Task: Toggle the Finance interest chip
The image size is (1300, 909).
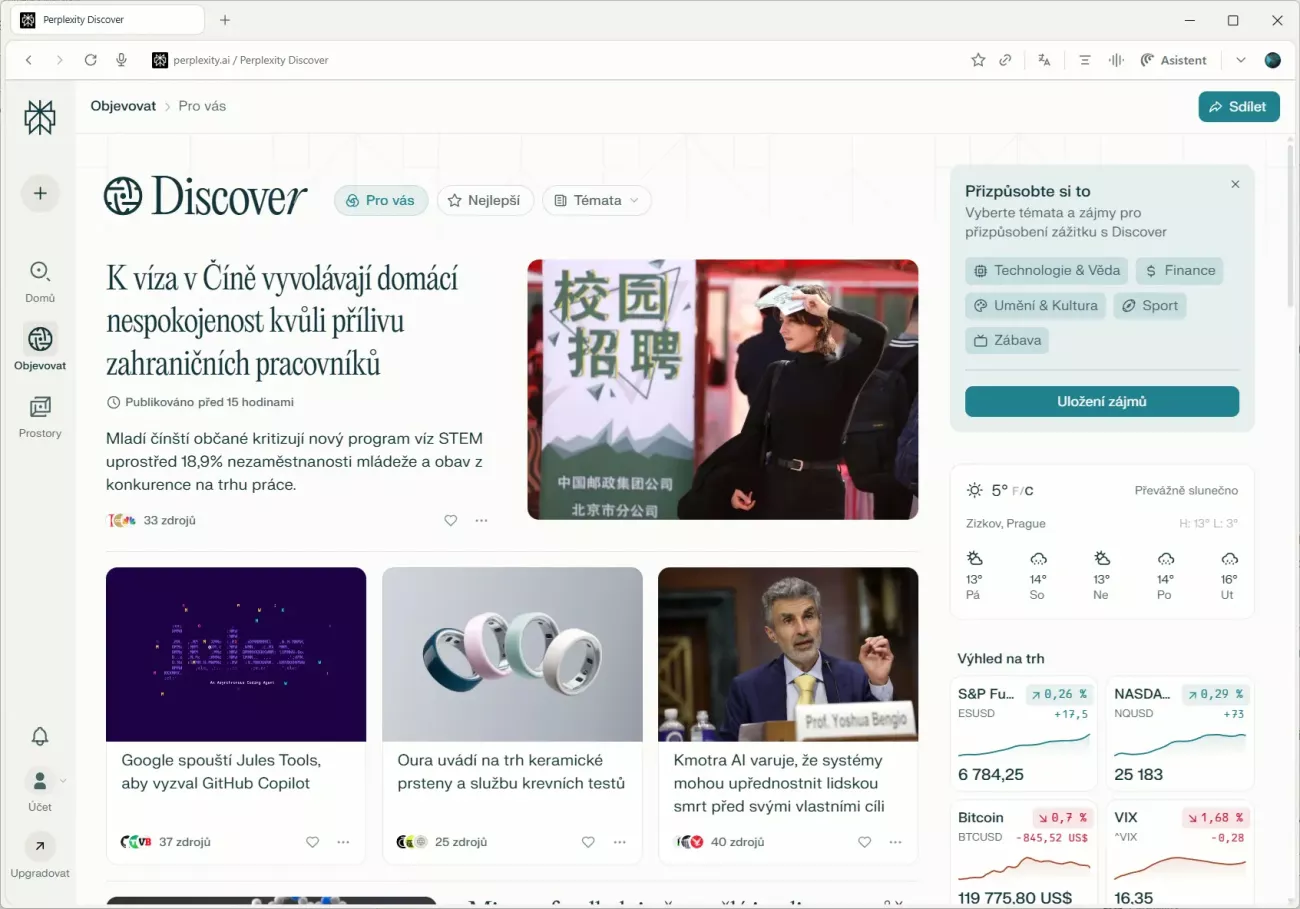Action: [1179, 270]
